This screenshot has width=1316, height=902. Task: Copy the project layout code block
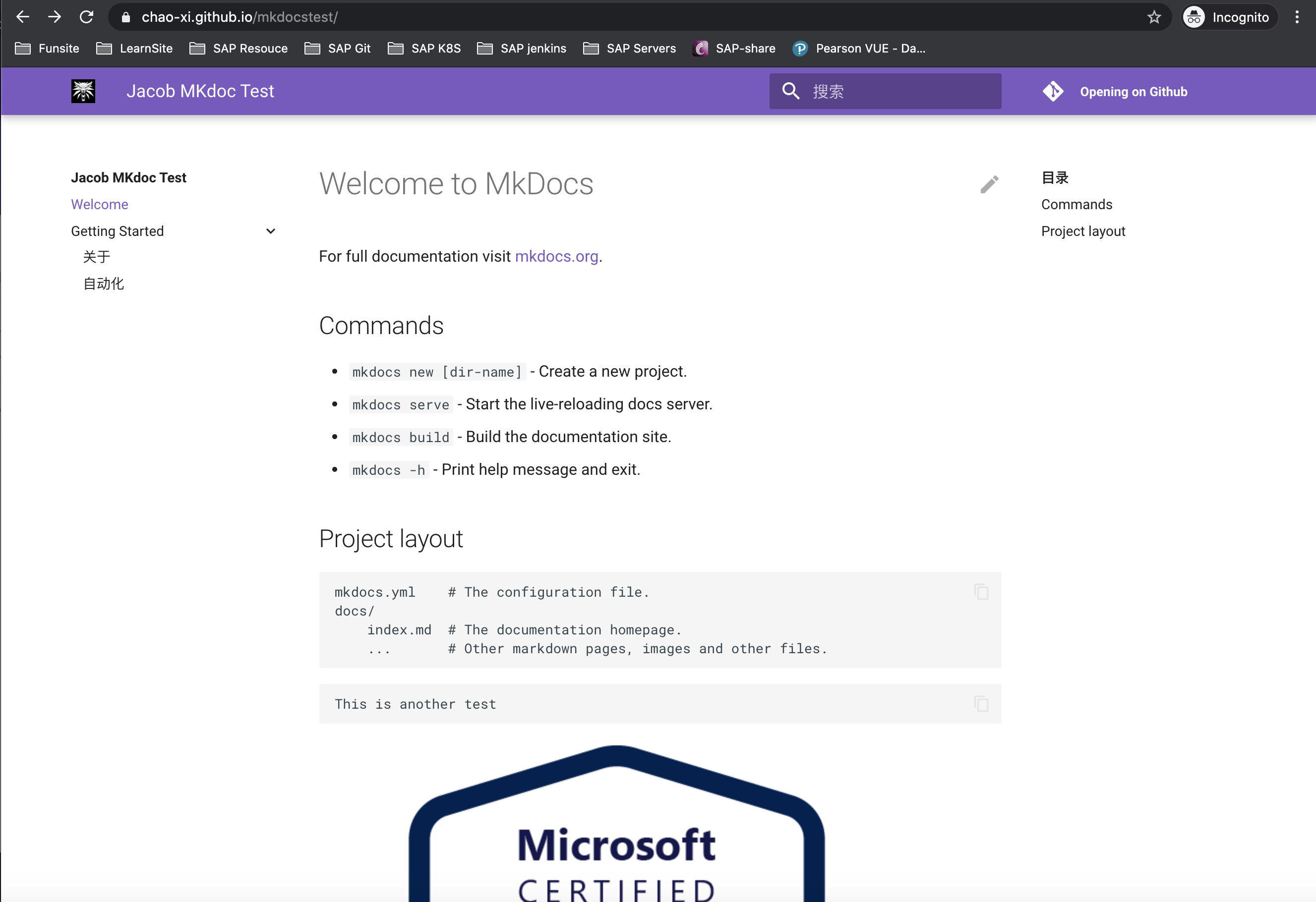tap(981, 592)
